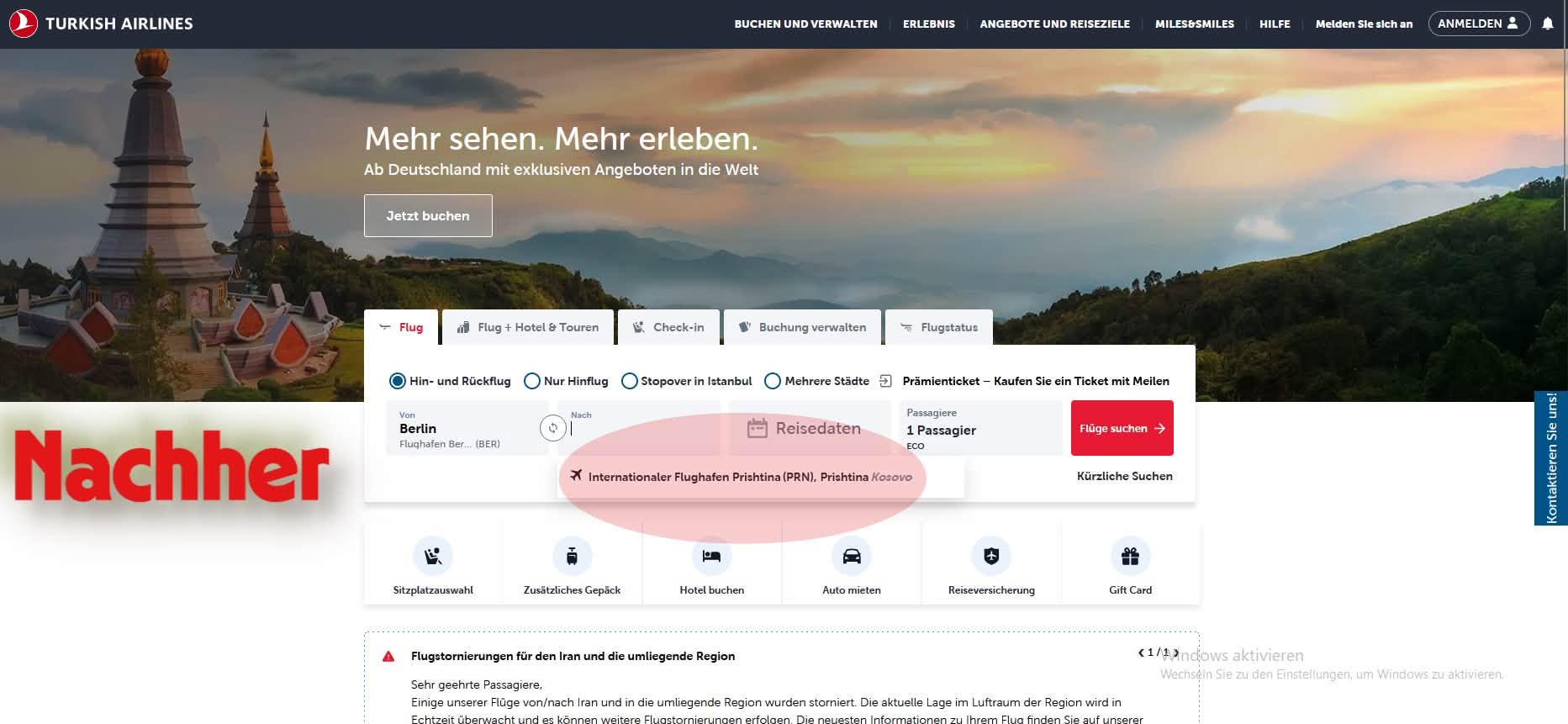The image size is (1568, 724).
Task: Click the Sitzplatzauswahl seat icon
Action: 433,556
